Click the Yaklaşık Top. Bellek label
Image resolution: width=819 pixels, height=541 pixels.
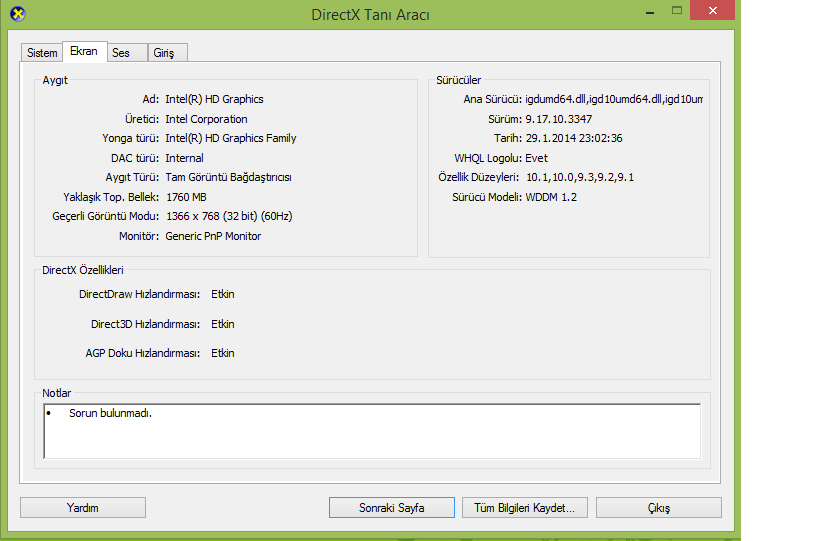click(x=111, y=197)
